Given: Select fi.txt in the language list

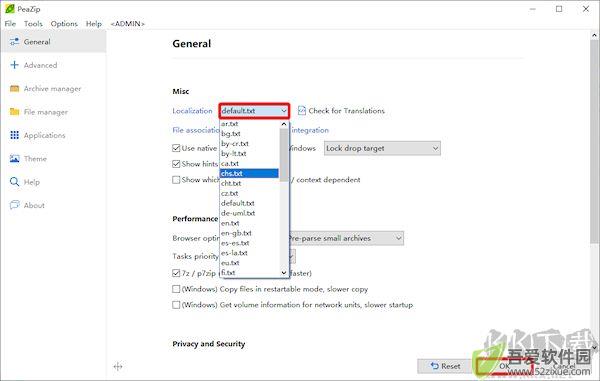Looking at the screenshot, I should [x=249, y=273].
